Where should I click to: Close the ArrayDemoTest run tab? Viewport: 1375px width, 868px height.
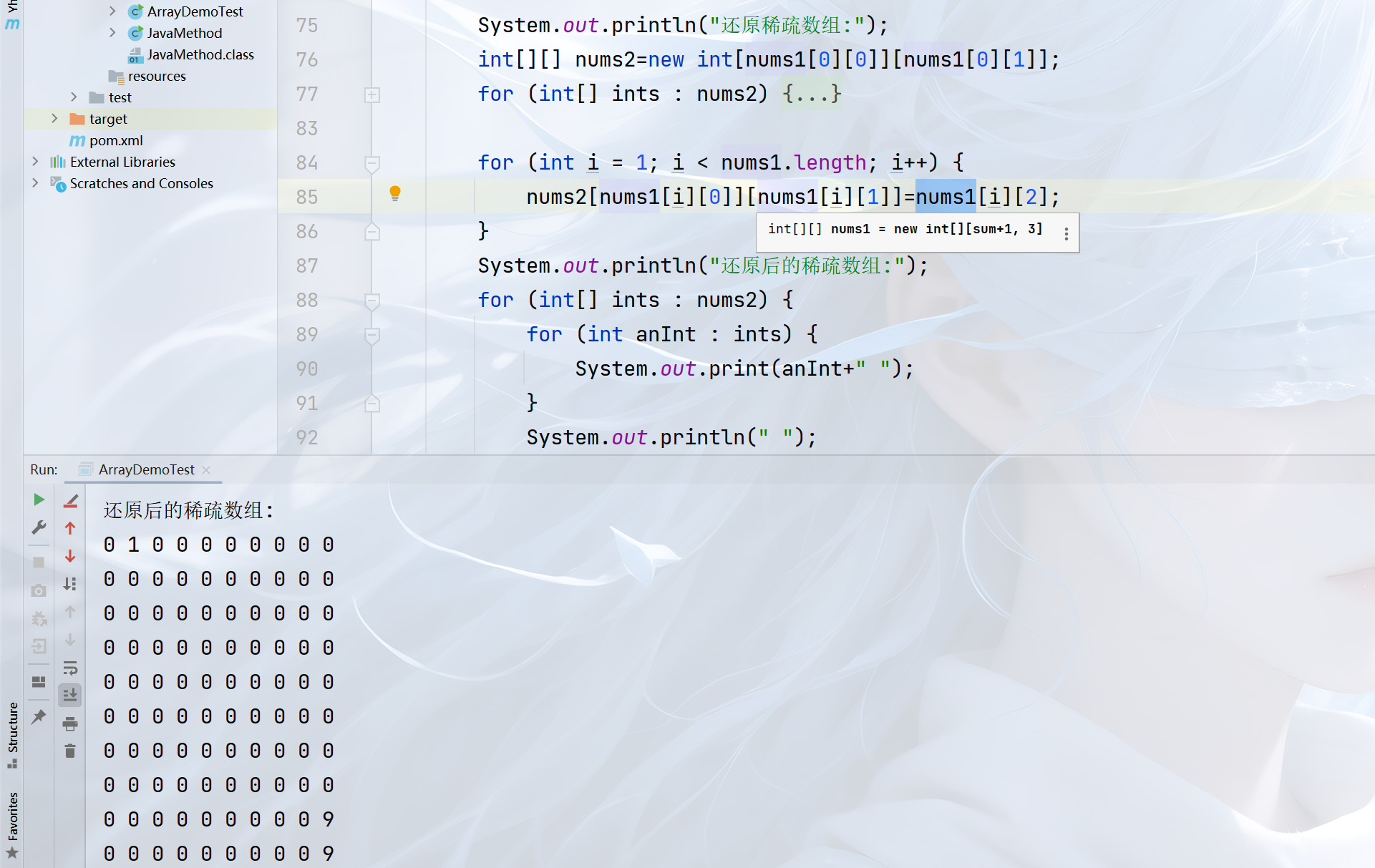coord(206,469)
